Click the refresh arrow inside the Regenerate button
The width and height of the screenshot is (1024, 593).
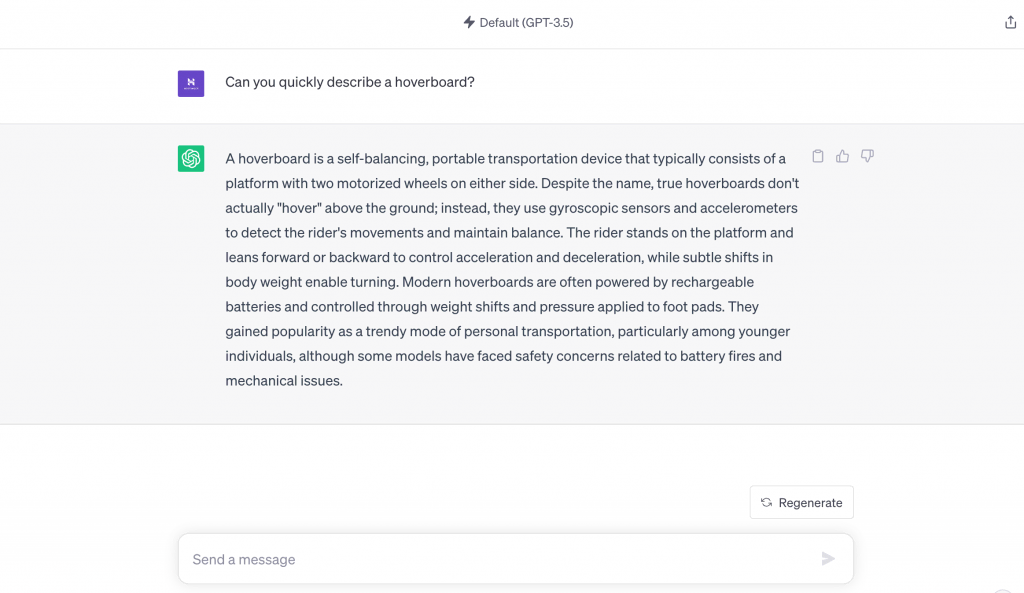tap(765, 502)
